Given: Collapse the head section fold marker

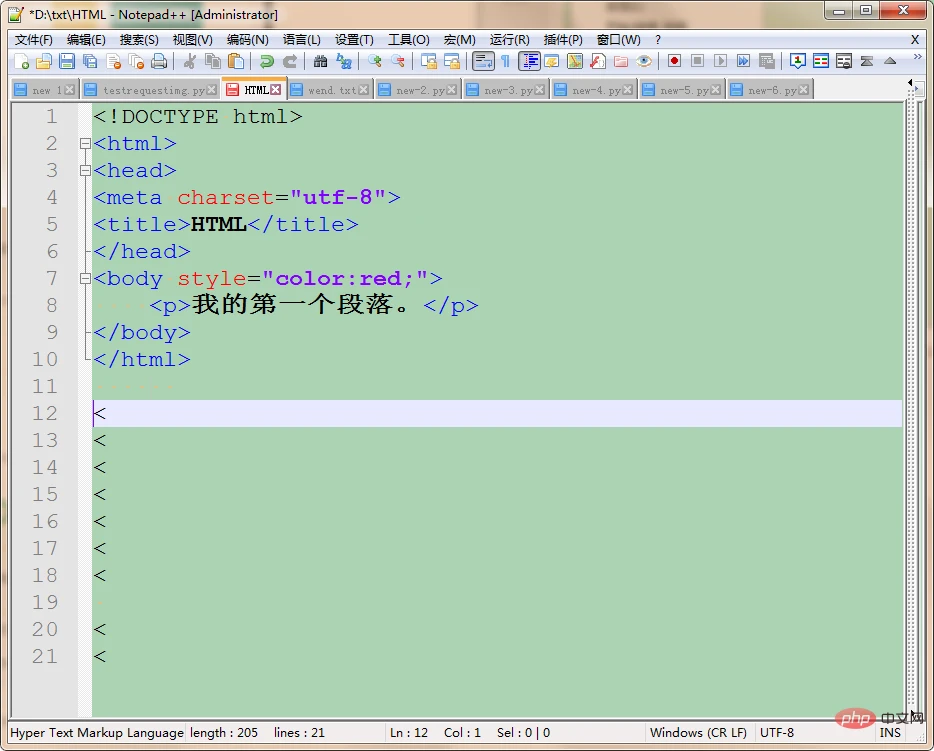Looking at the screenshot, I should pyautogui.click(x=86, y=170).
